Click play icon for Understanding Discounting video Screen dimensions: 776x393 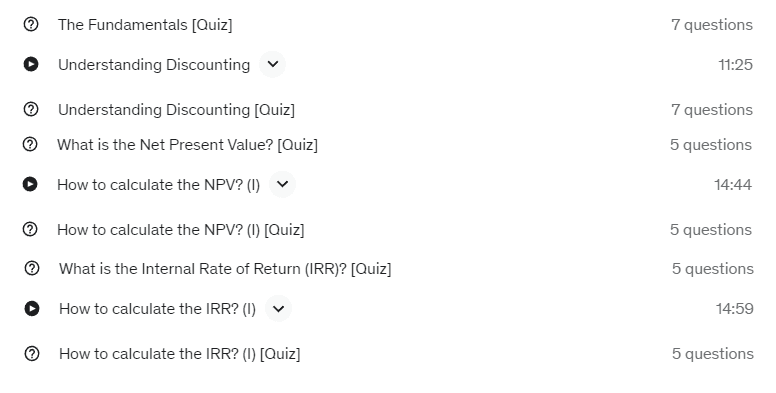click(31, 64)
